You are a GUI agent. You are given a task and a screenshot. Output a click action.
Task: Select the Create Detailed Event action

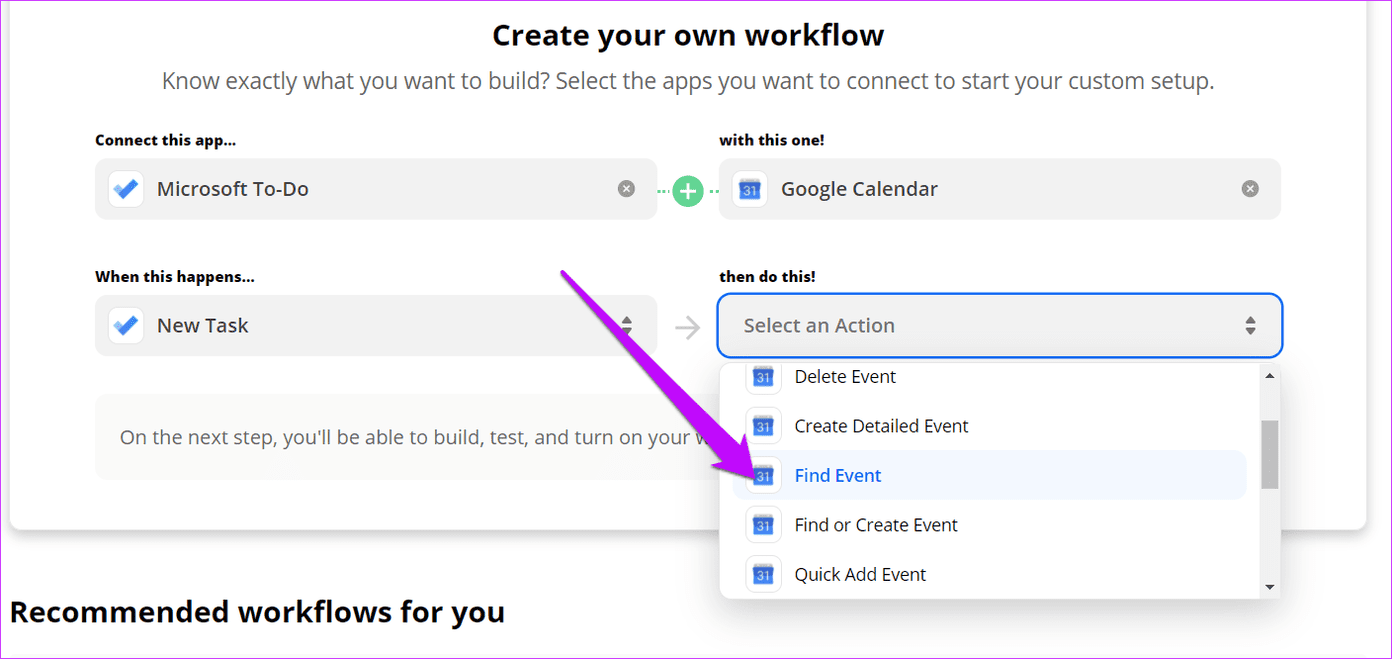tap(881, 426)
